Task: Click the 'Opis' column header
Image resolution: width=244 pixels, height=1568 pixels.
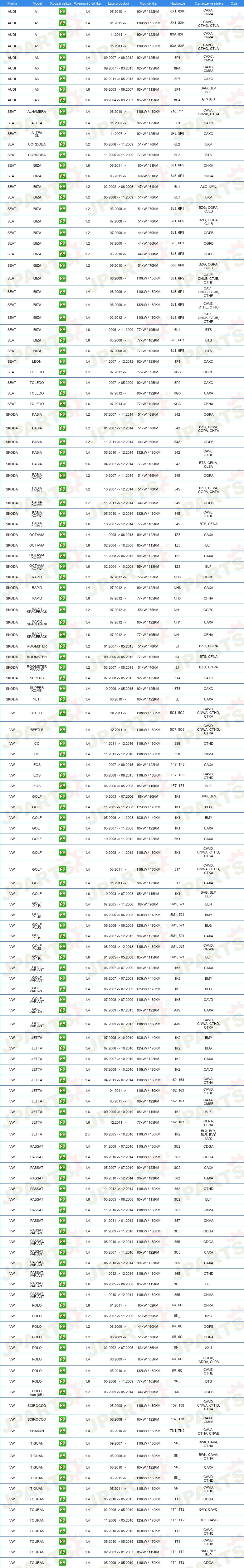Action: [235, 3]
